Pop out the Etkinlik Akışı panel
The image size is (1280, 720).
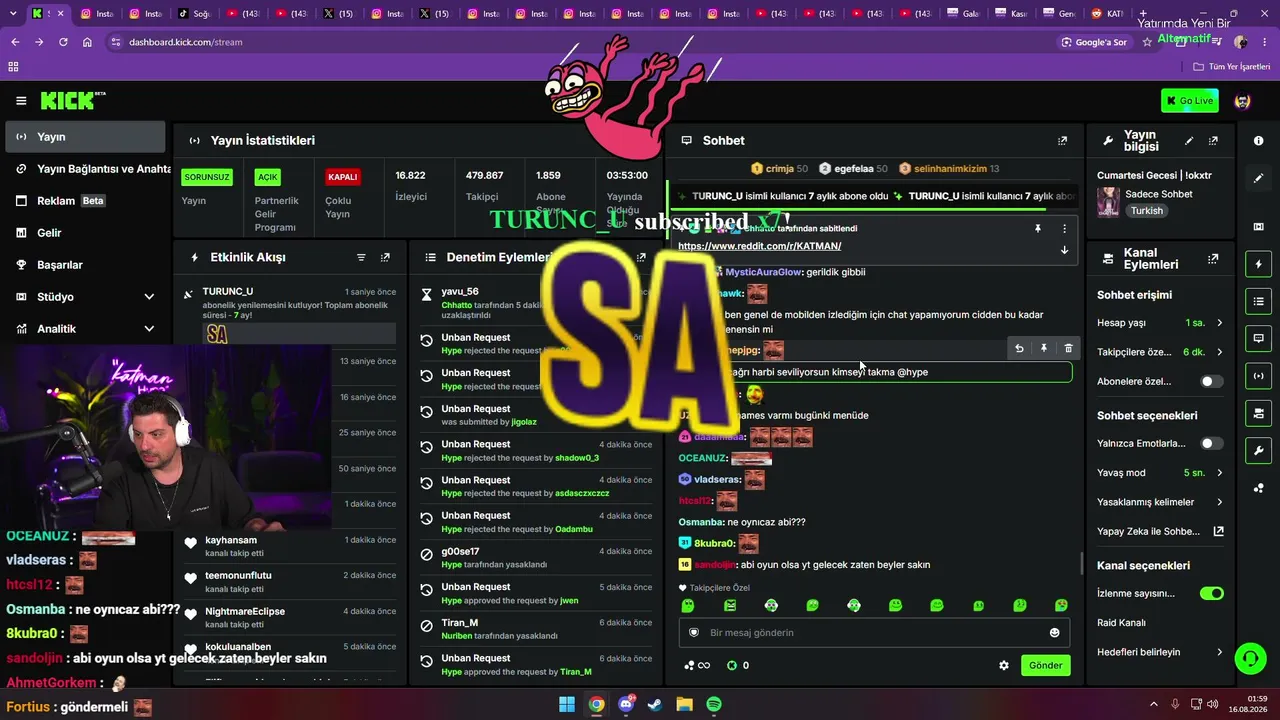click(x=385, y=257)
